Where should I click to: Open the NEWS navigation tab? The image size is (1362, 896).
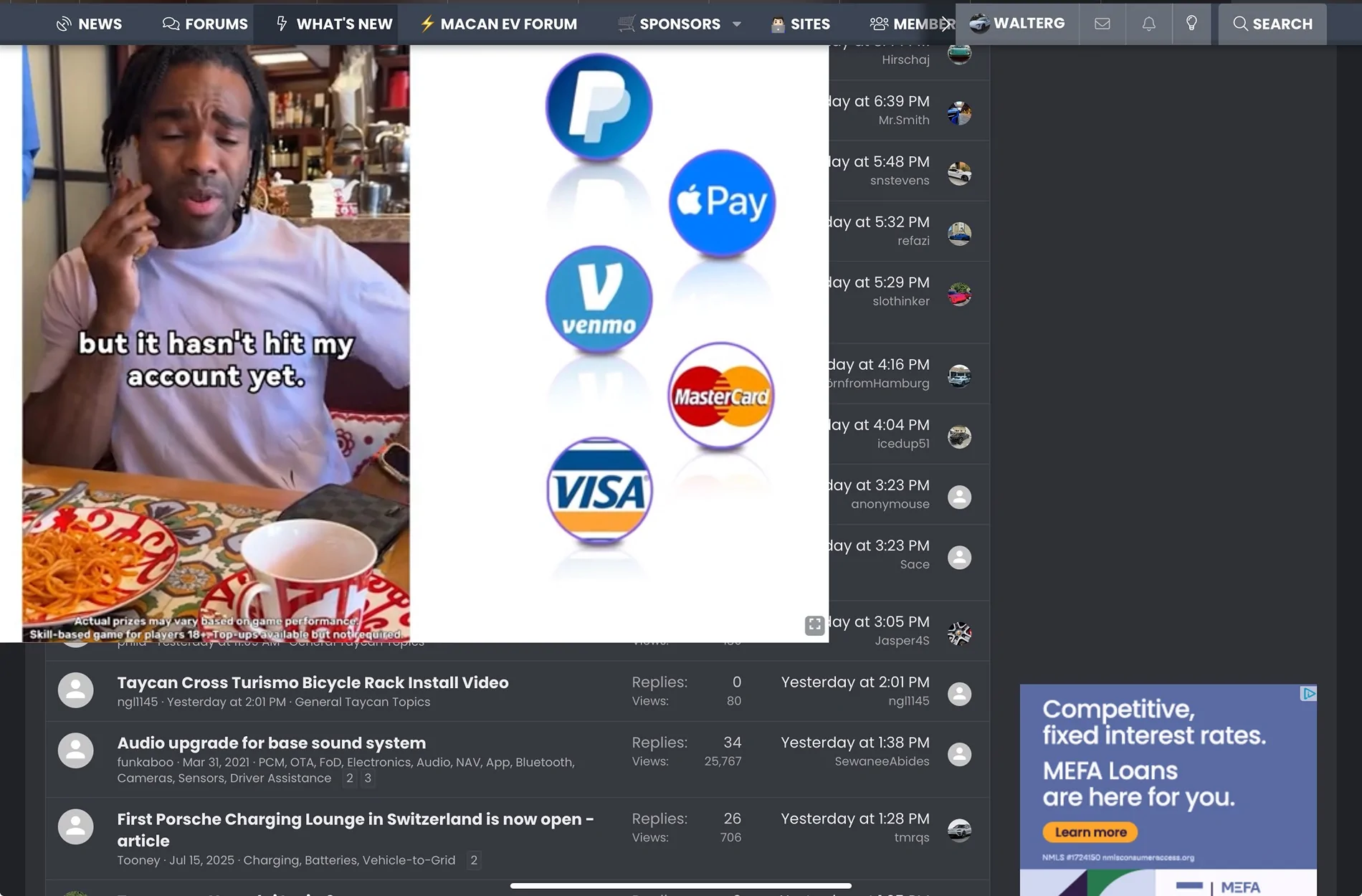coord(89,24)
